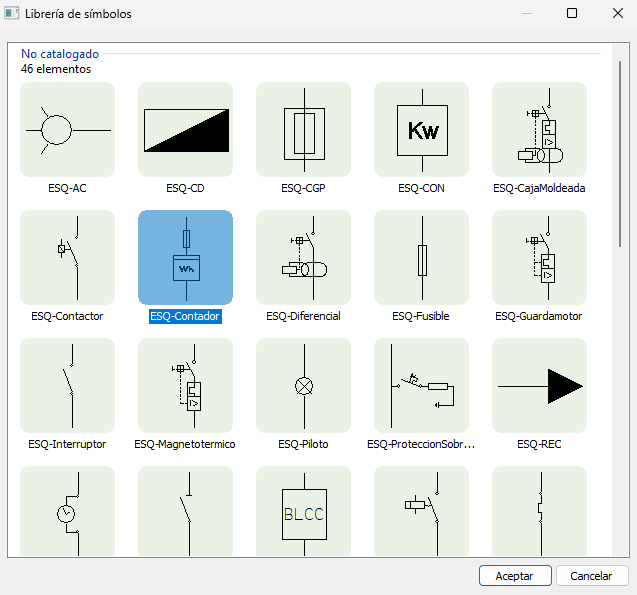Click the ESQ-Contador label text
The height and width of the screenshot is (595, 637).
(x=185, y=316)
